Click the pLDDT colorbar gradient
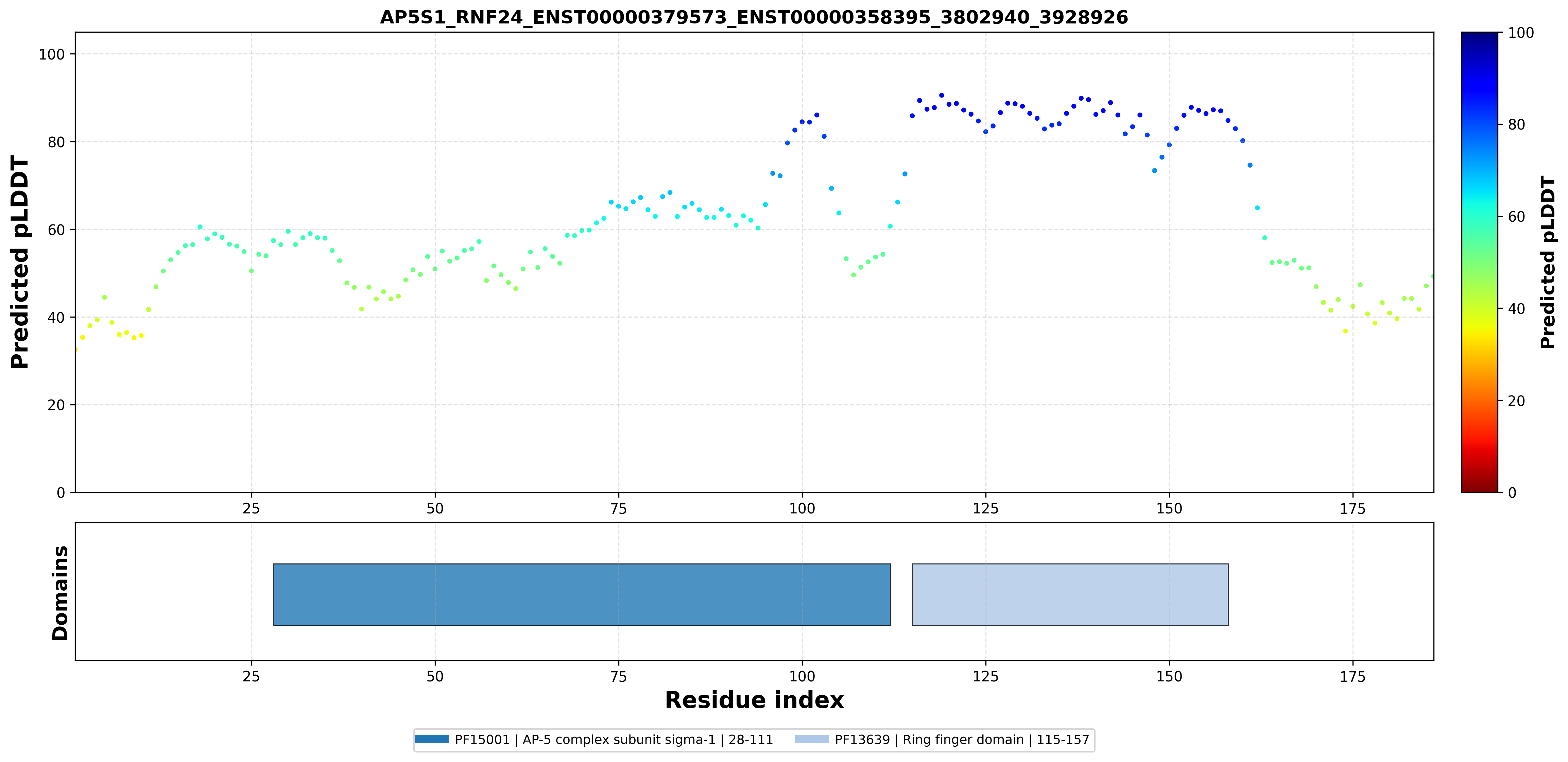Image resolution: width=1568 pixels, height=762 pixels. pyautogui.click(x=1479, y=262)
